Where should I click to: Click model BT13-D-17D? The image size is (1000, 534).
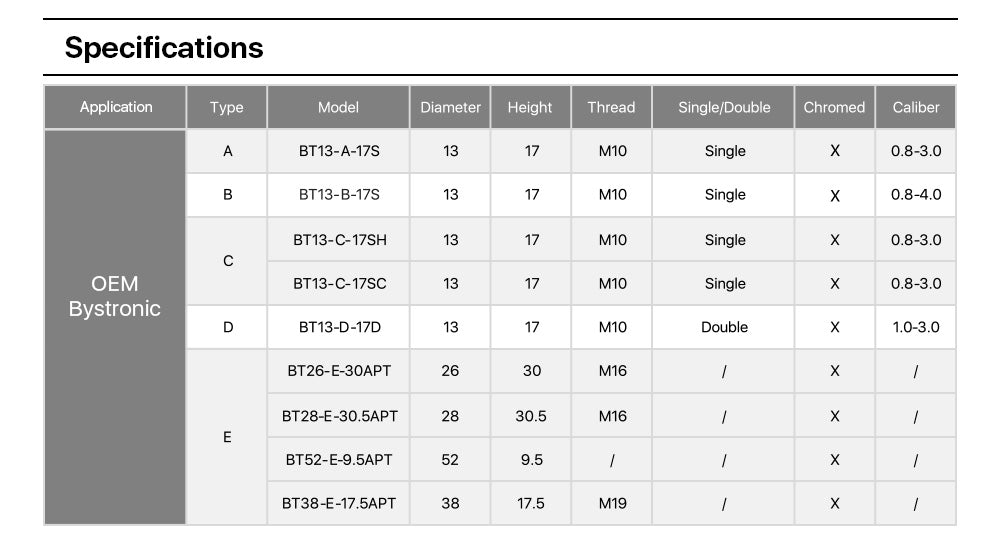click(339, 327)
